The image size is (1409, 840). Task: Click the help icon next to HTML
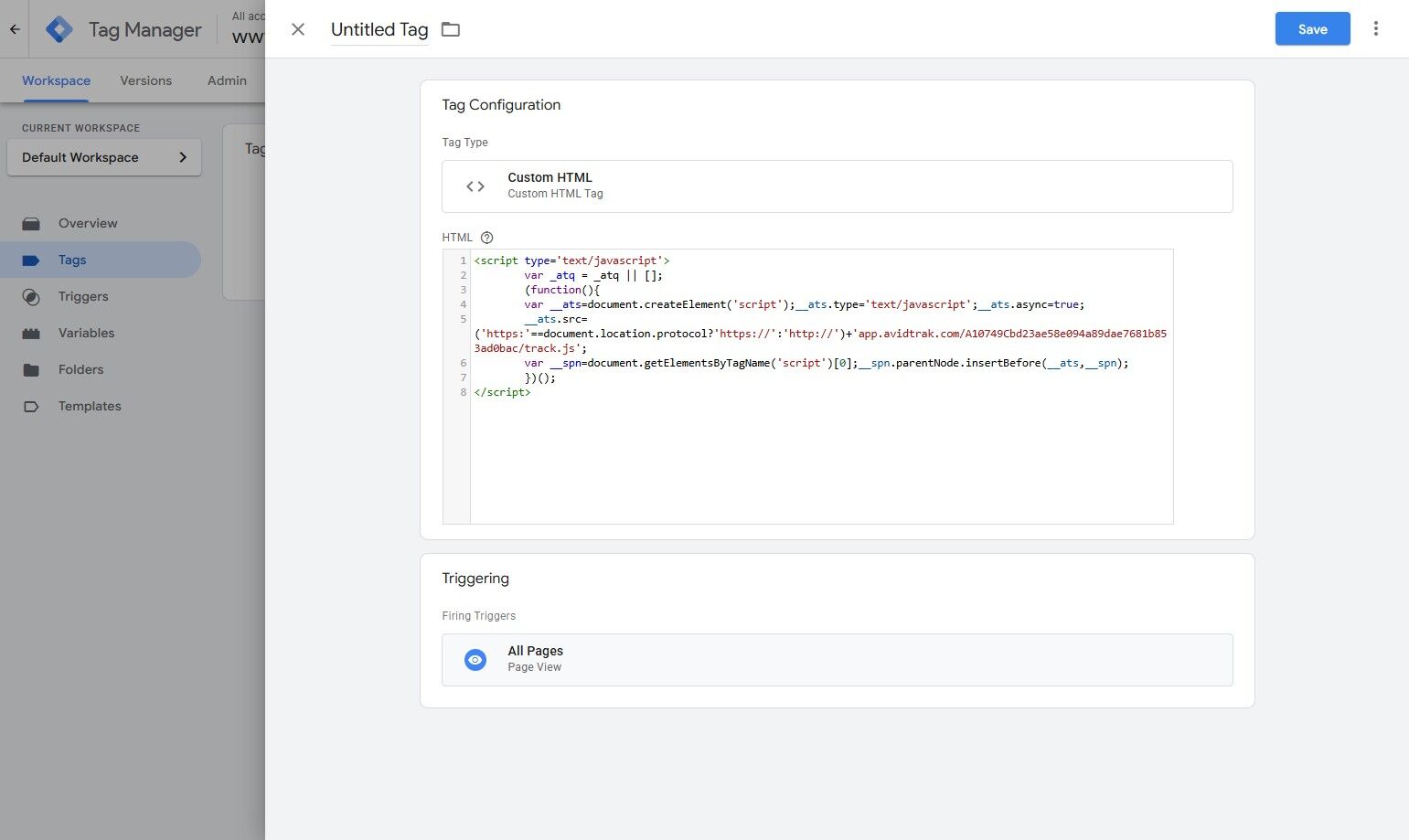click(486, 237)
